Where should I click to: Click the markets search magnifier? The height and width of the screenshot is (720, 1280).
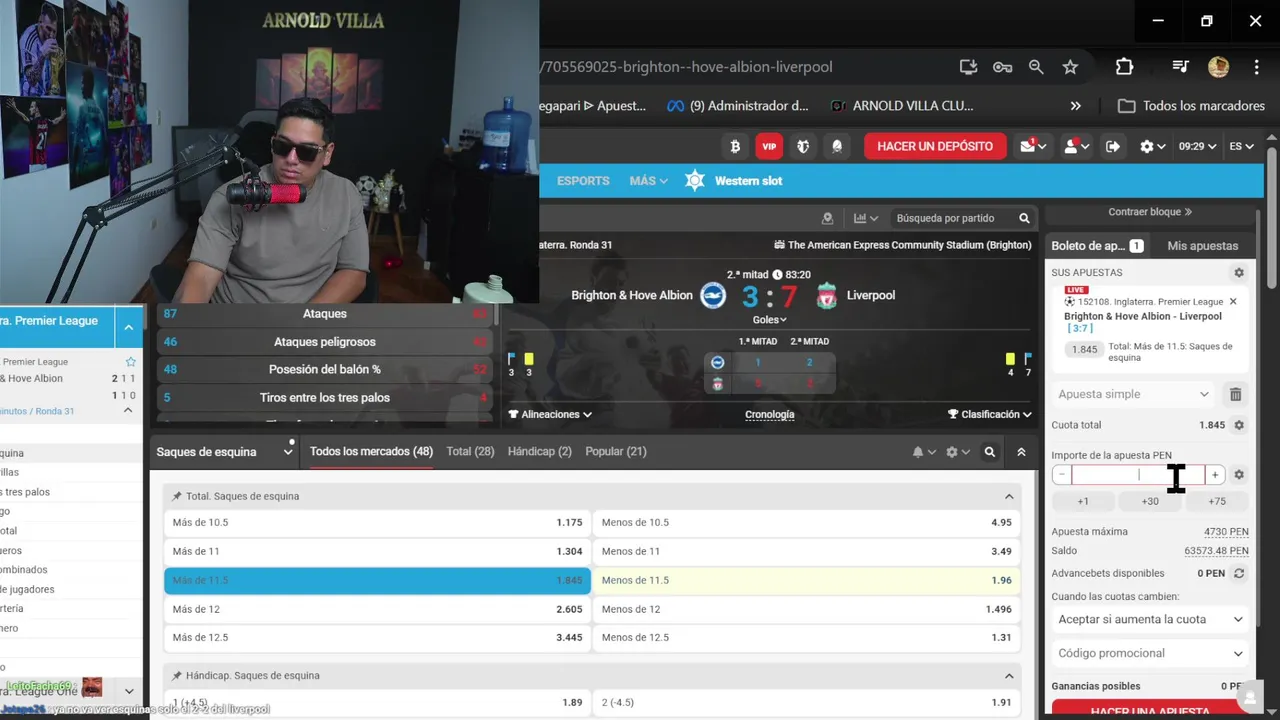coord(990,452)
